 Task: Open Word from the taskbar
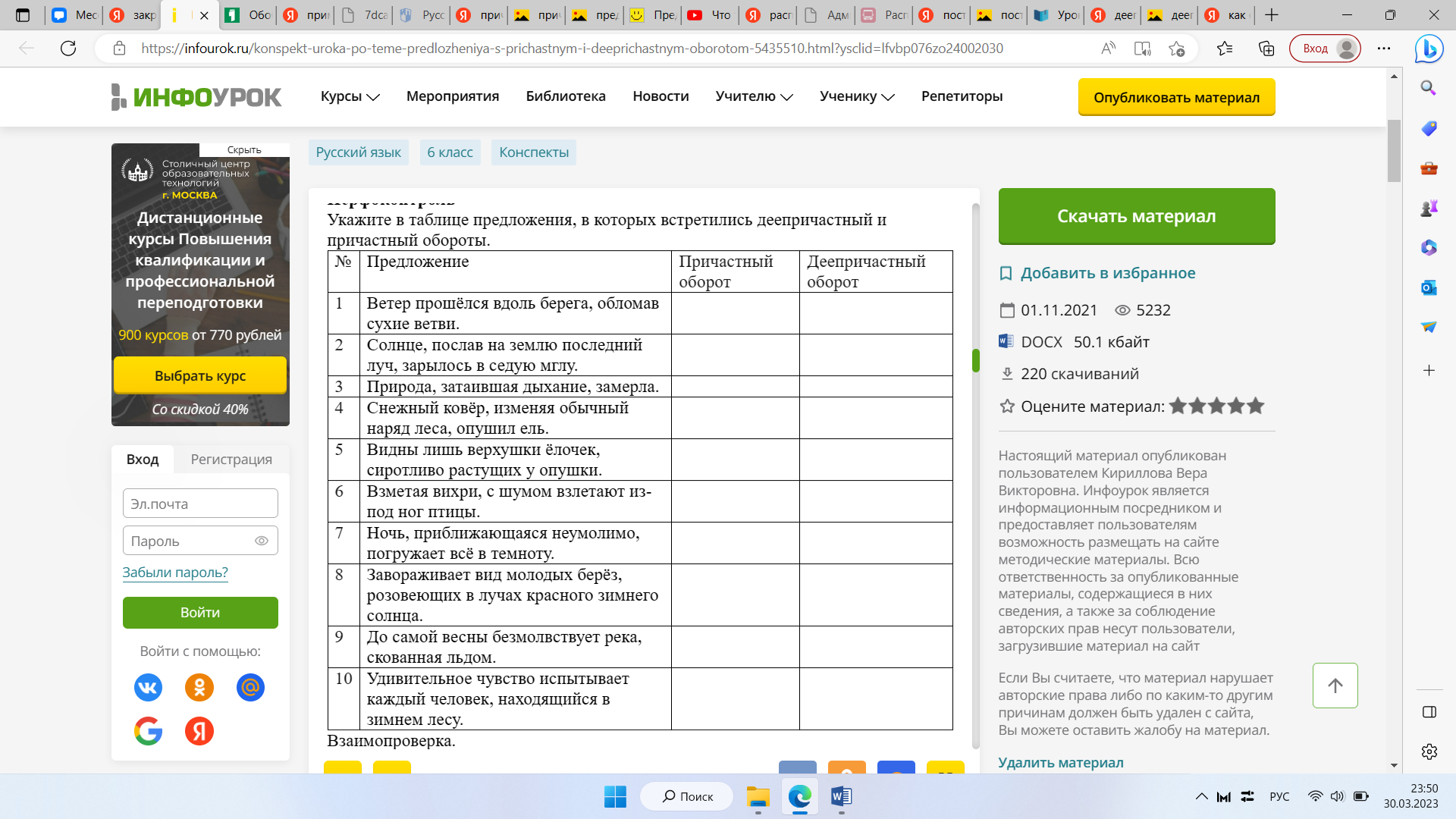coord(841,796)
